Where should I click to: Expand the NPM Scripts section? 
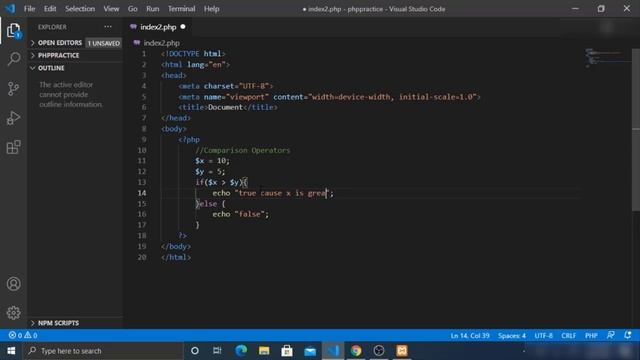point(76,323)
